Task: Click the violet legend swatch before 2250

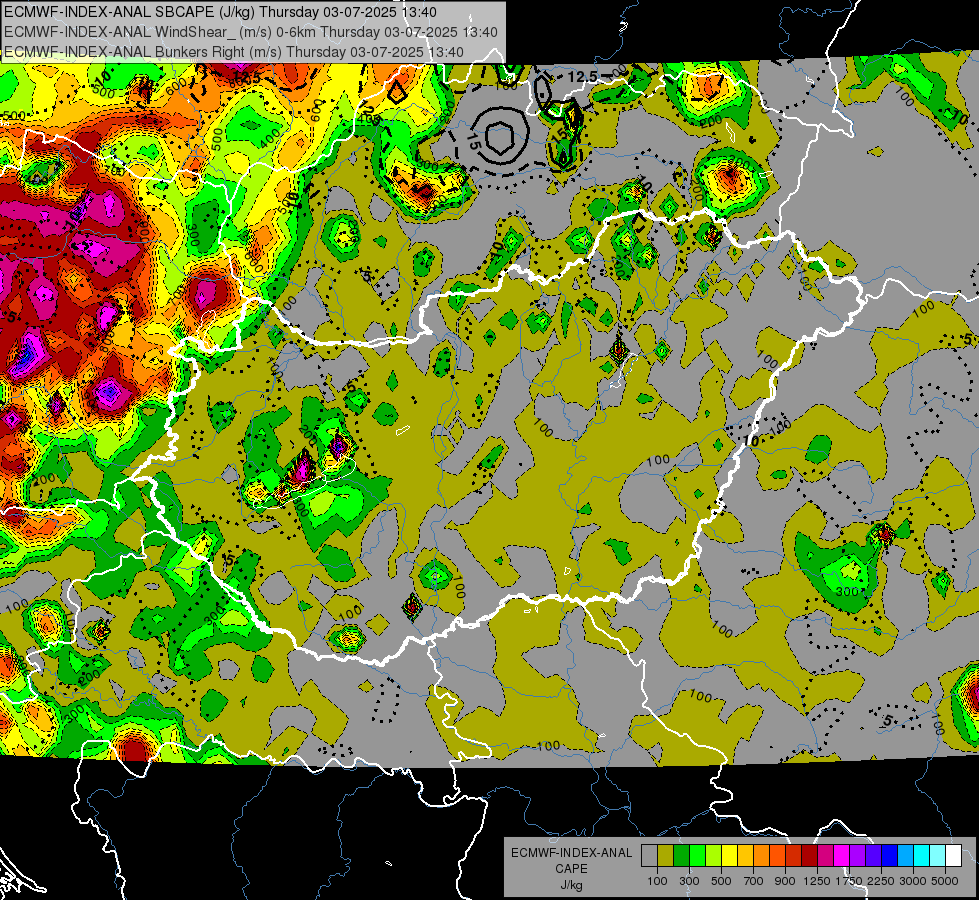Action: pos(873,856)
